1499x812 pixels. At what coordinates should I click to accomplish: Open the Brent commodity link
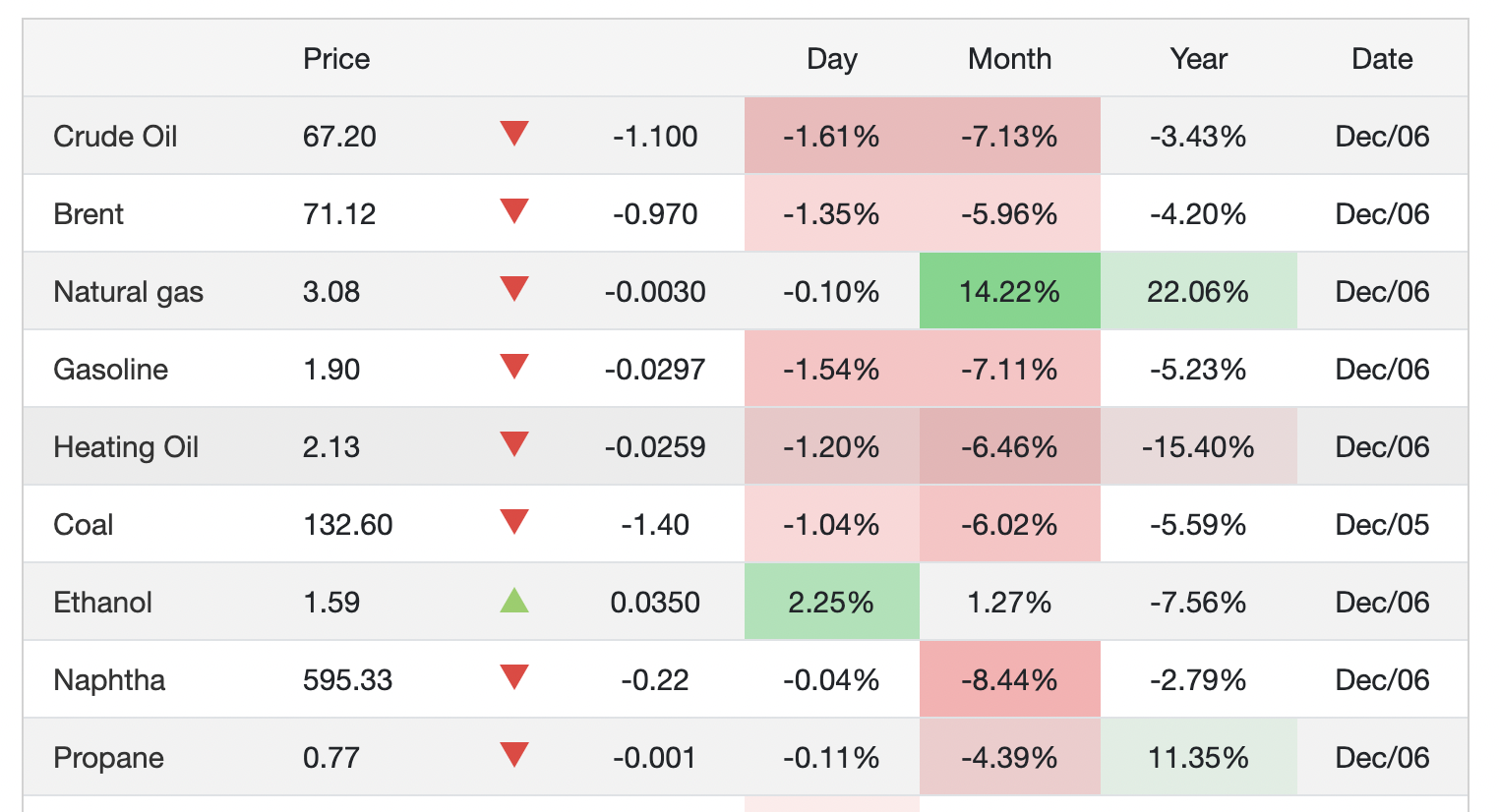[x=89, y=214]
